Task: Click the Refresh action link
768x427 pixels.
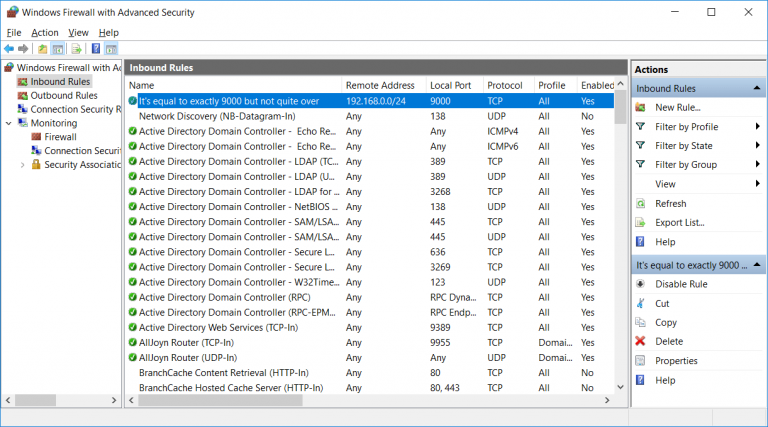Action: [x=671, y=203]
